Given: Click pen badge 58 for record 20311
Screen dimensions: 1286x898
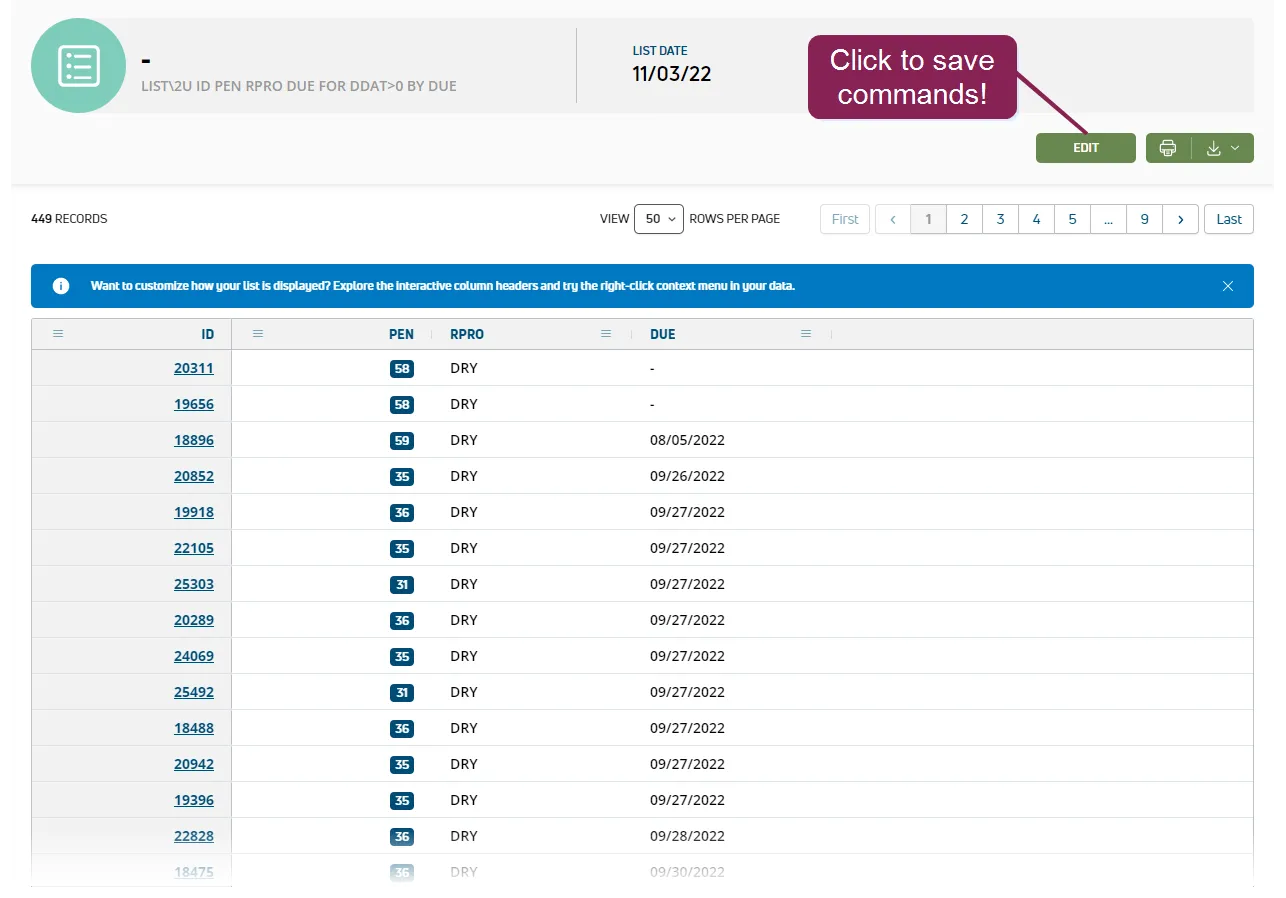Looking at the screenshot, I should click(402, 368).
